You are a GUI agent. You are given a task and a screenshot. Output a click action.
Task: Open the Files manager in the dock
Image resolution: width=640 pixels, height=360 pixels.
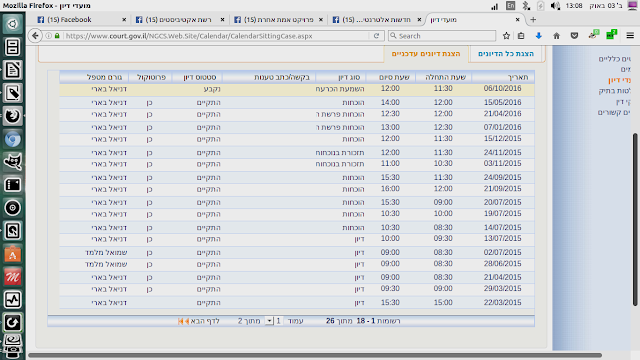(x=13, y=47)
